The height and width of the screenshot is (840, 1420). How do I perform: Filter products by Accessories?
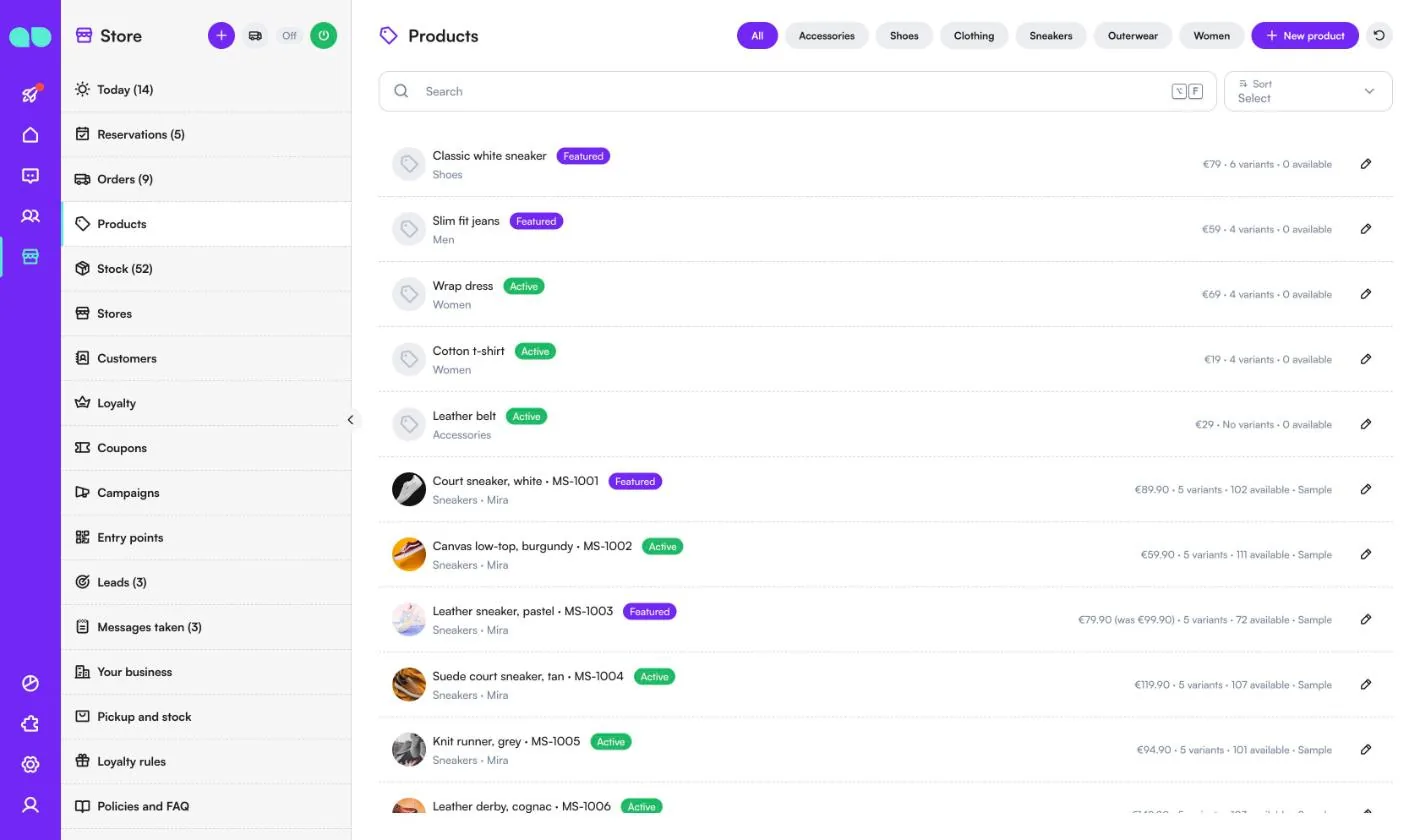pos(826,36)
